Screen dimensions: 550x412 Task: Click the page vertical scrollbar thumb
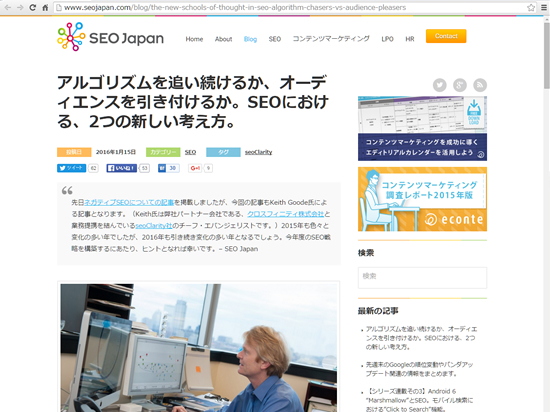pyautogui.click(x=546, y=56)
